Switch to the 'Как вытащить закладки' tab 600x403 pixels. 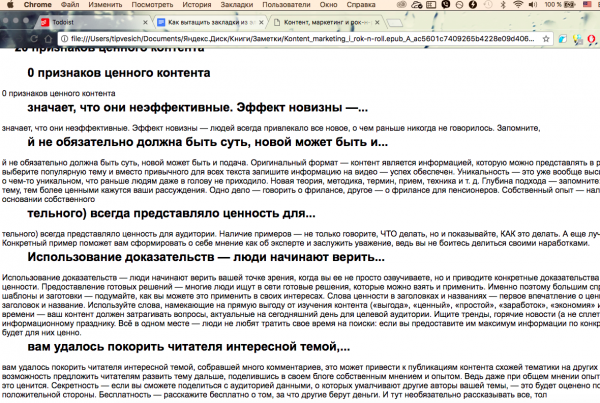(x=216, y=20)
